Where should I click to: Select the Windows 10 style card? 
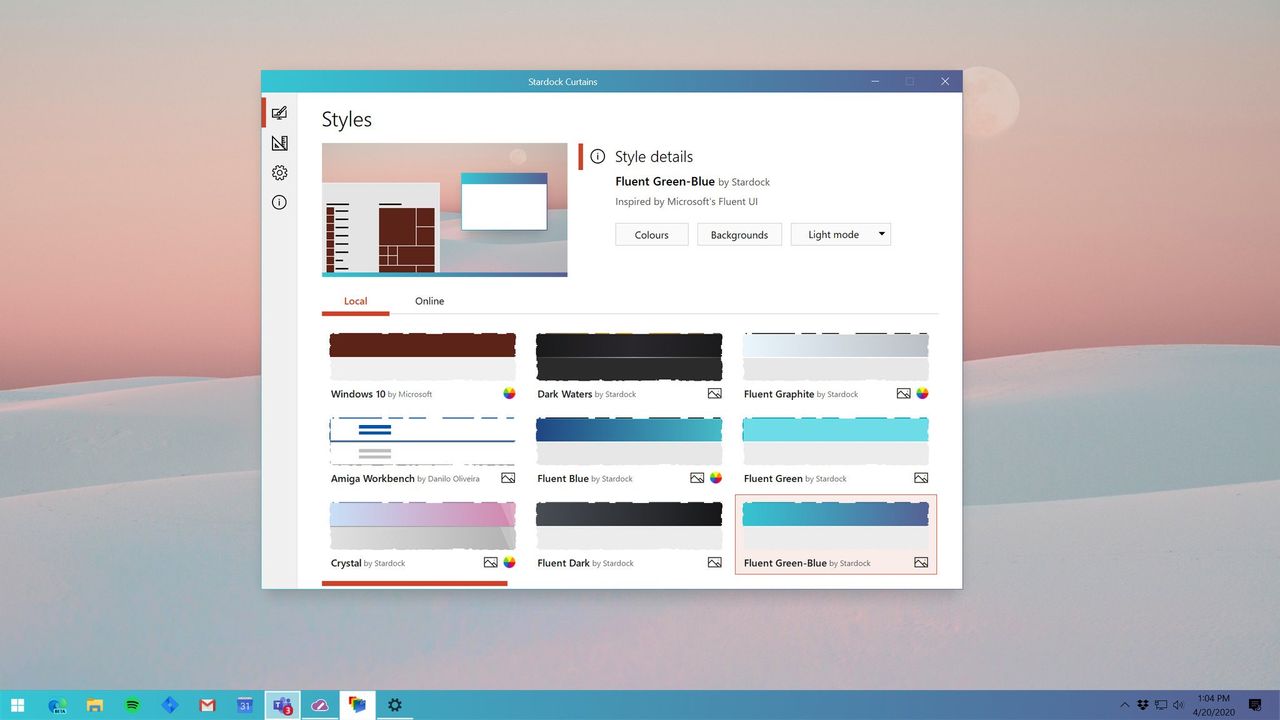[x=422, y=365]
